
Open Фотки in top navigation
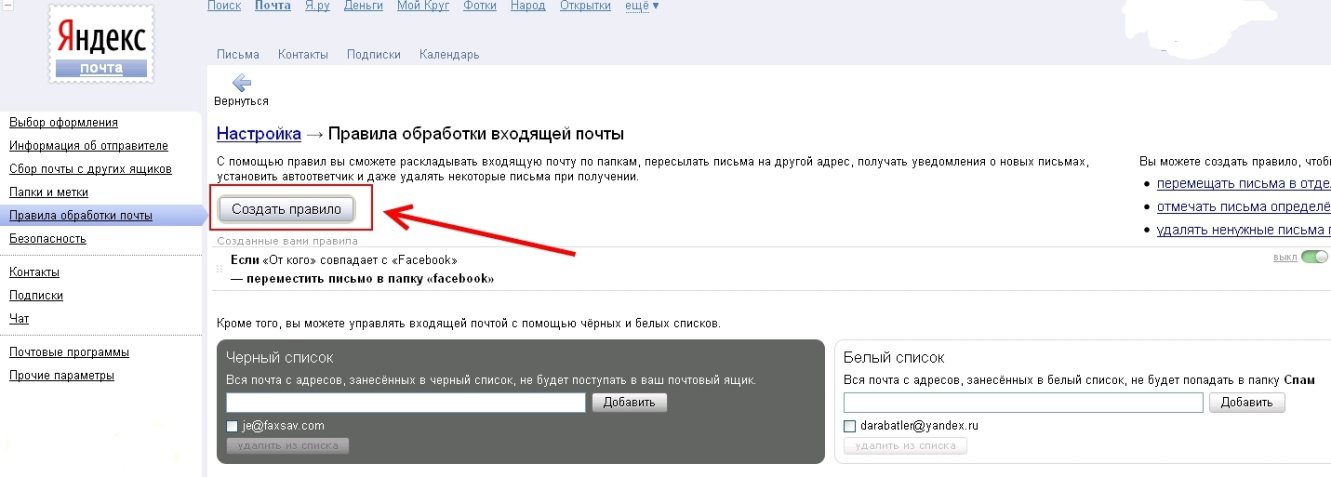[482, 7]
